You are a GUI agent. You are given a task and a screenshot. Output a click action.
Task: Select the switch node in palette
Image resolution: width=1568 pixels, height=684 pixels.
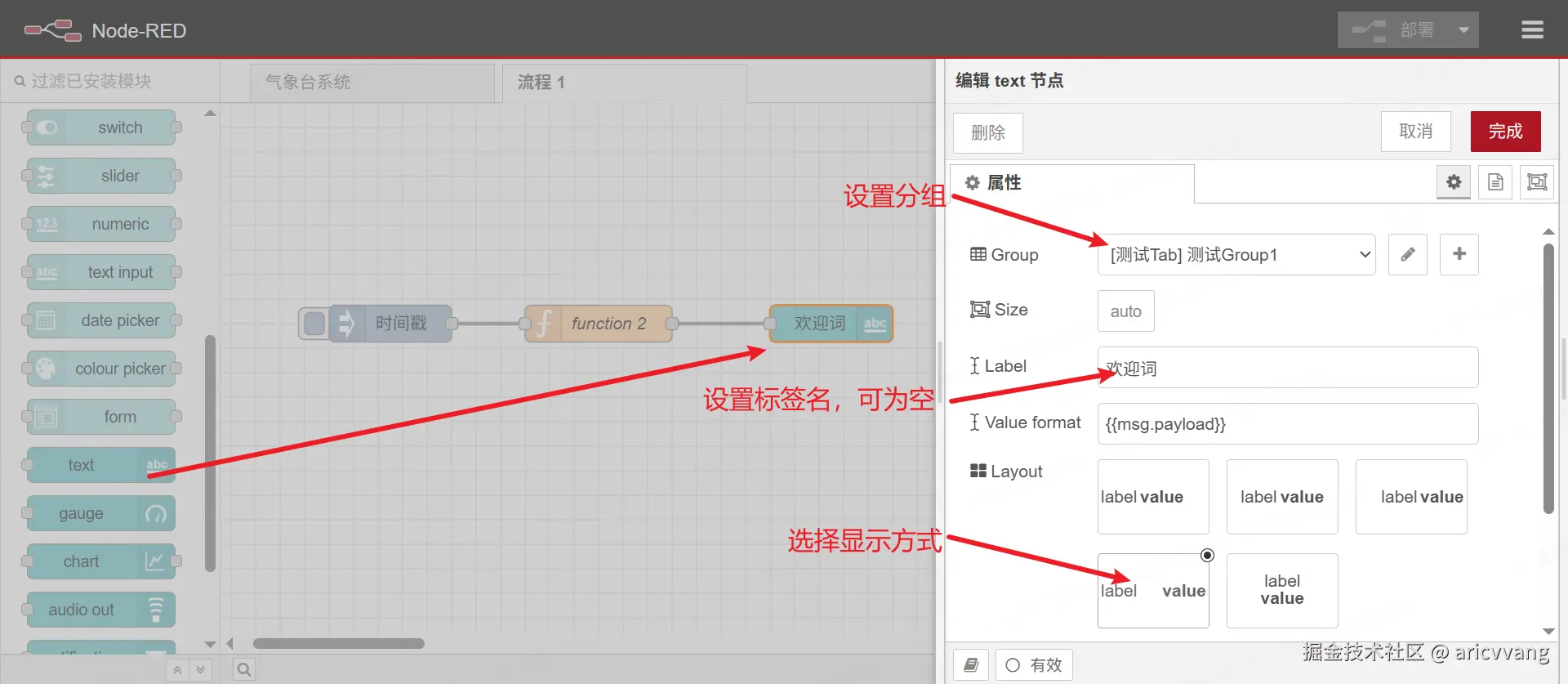(x=101, y=127)
